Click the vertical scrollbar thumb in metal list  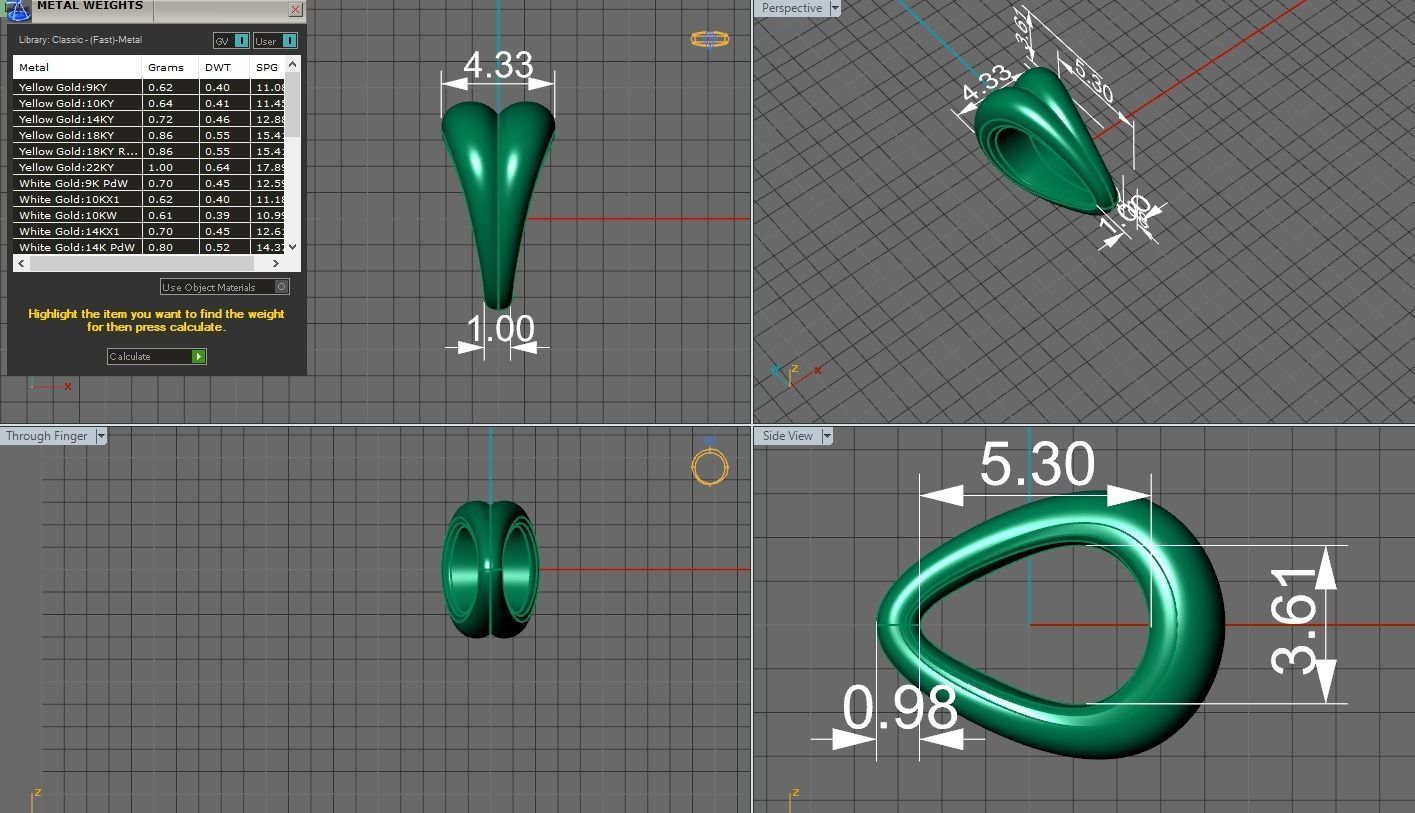293,103
